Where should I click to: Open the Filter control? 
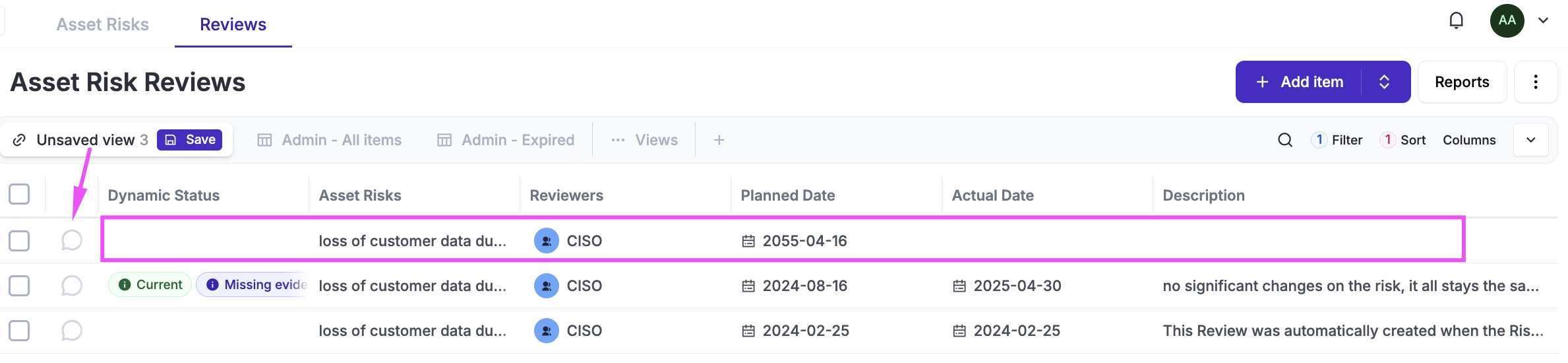click(x=1338, y=140)
